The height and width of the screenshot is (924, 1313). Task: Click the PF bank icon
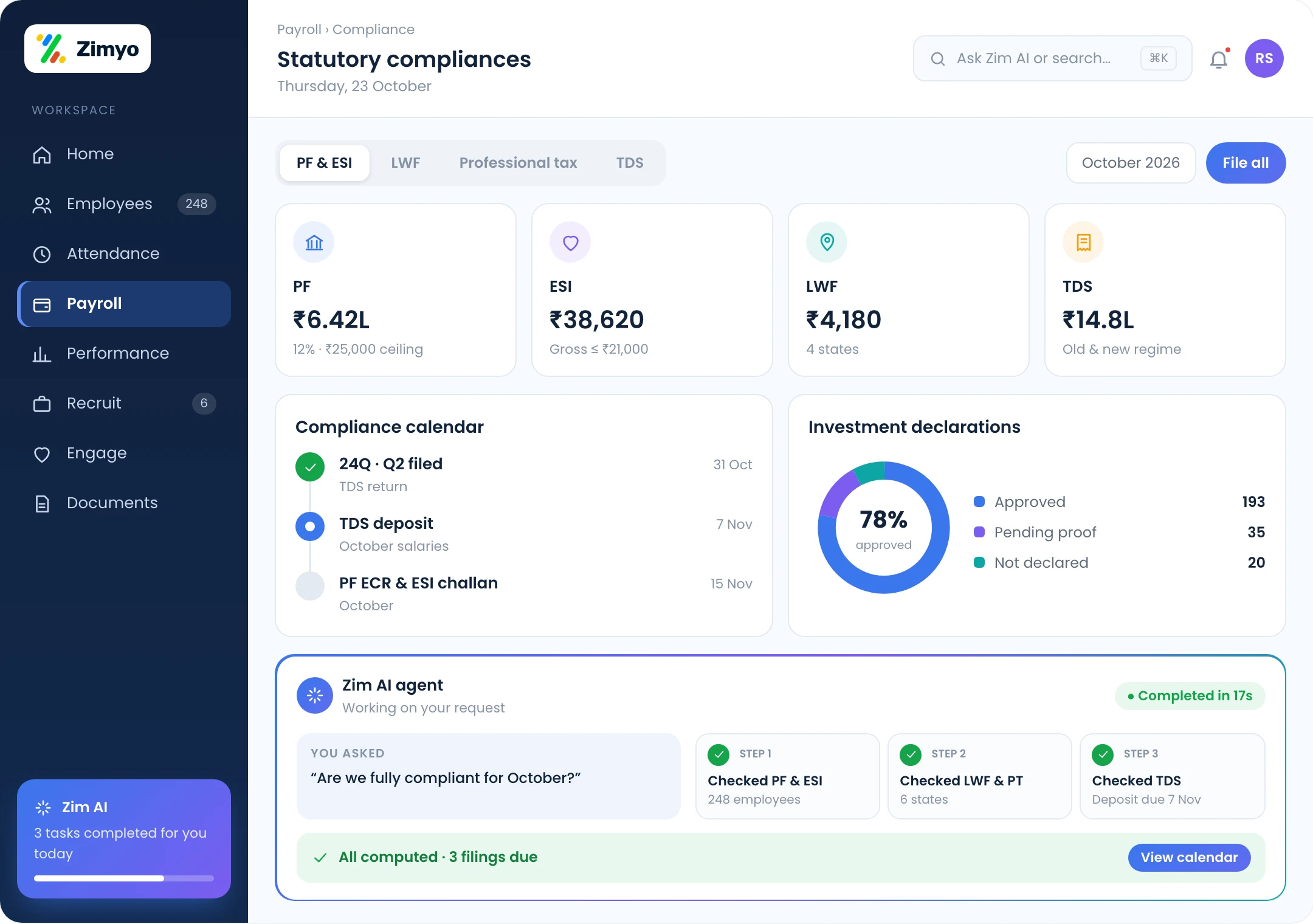tap(314, 242)
